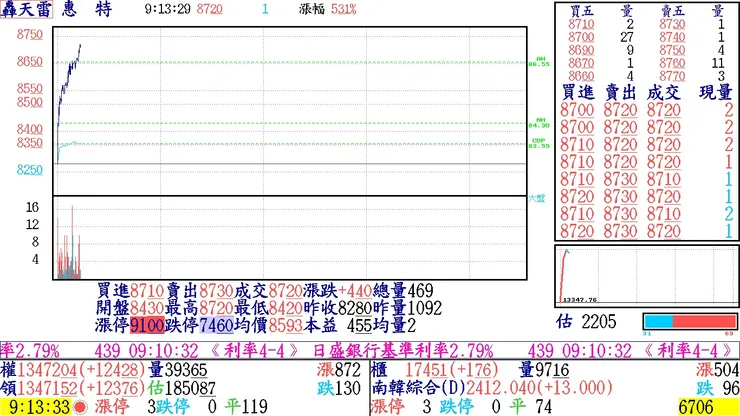
Task: Select the 轟天雷 title box
Action: 26,9
